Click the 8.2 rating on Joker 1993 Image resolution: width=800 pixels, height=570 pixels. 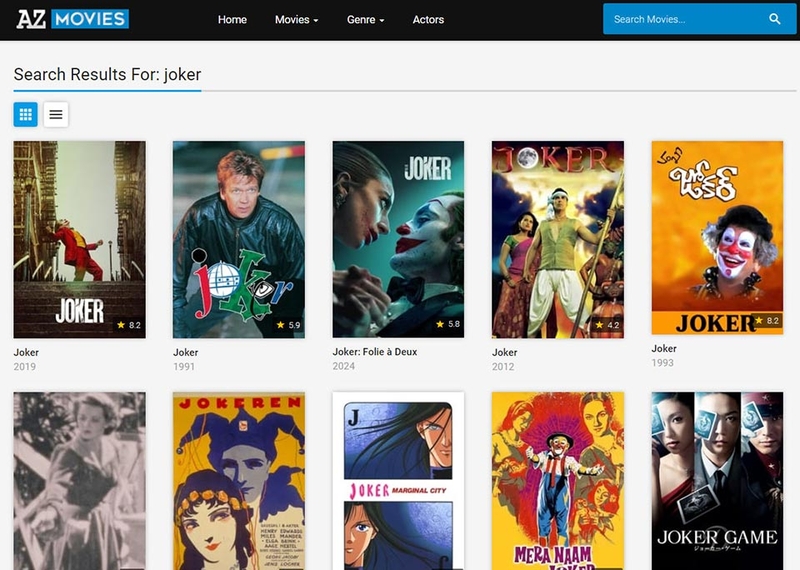pyautogui.click(x=766, y=320)
